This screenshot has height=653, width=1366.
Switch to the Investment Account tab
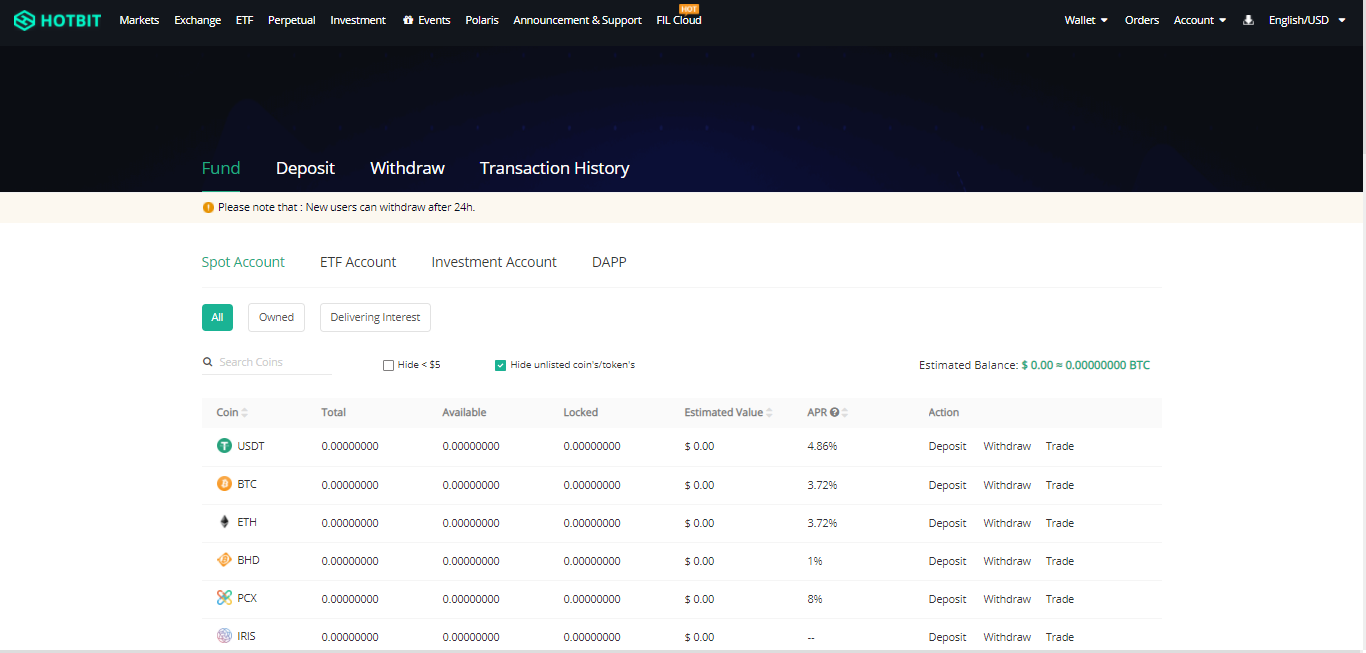[x=494, y=262]
